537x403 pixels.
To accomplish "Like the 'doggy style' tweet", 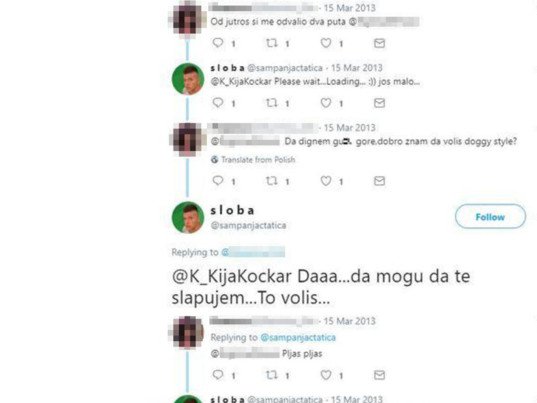I will [326, 181].
